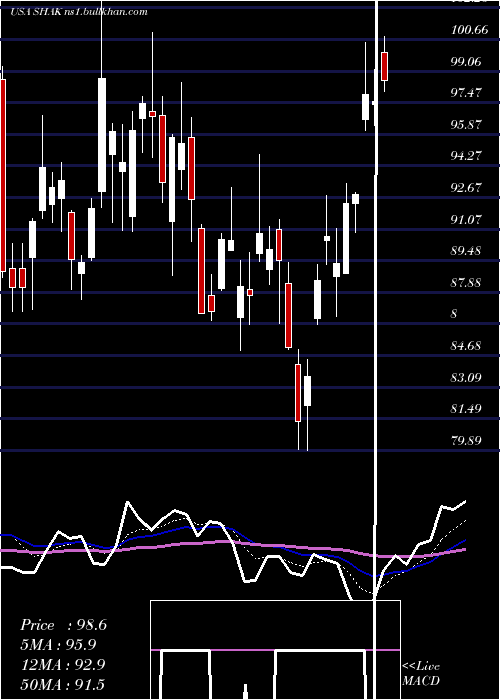Click the 89.48 price axis label
This screenshot has width=500, height=700.
click(x=466, y=251)
